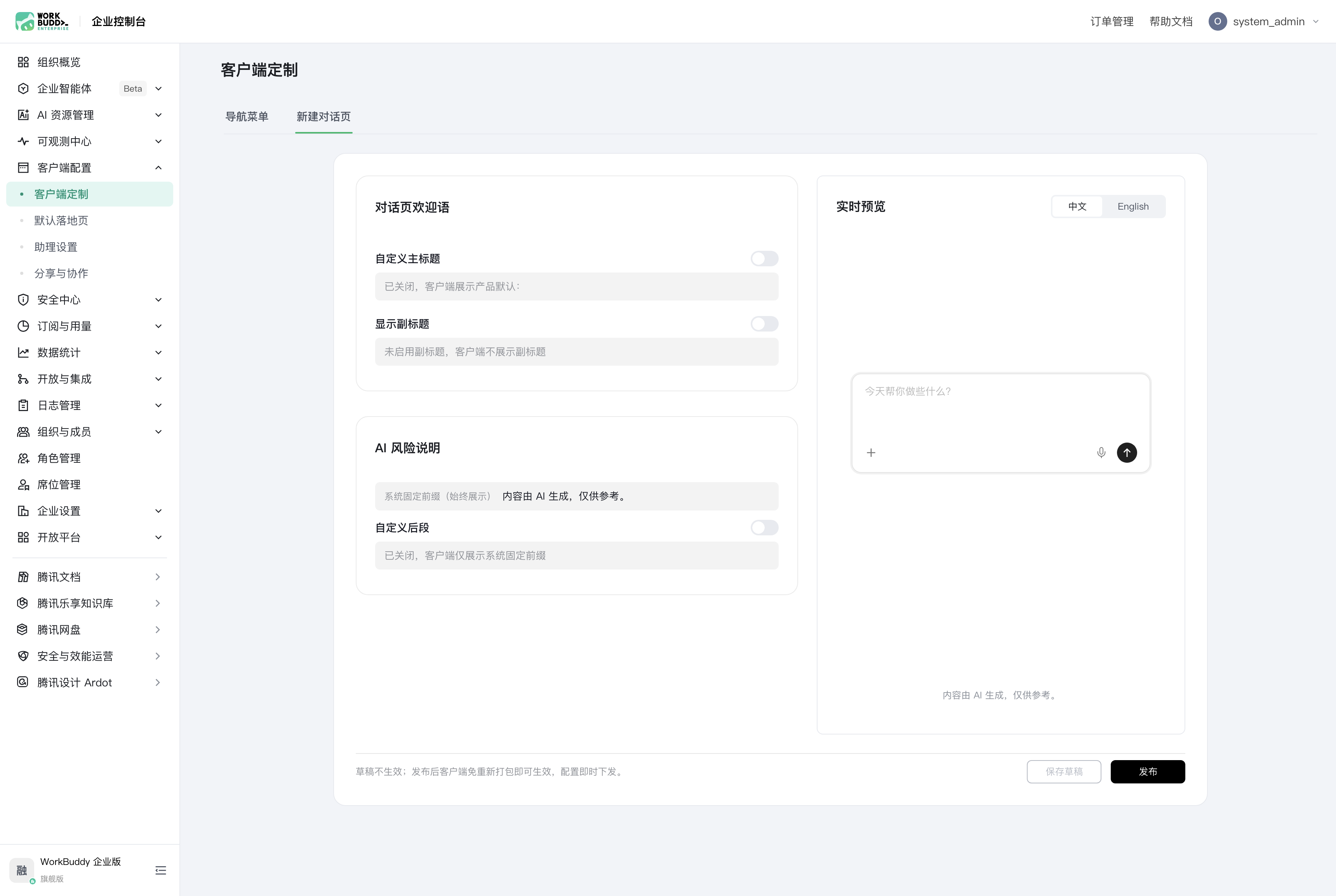Click the 席位管理 seat icon

pos(23,484)
